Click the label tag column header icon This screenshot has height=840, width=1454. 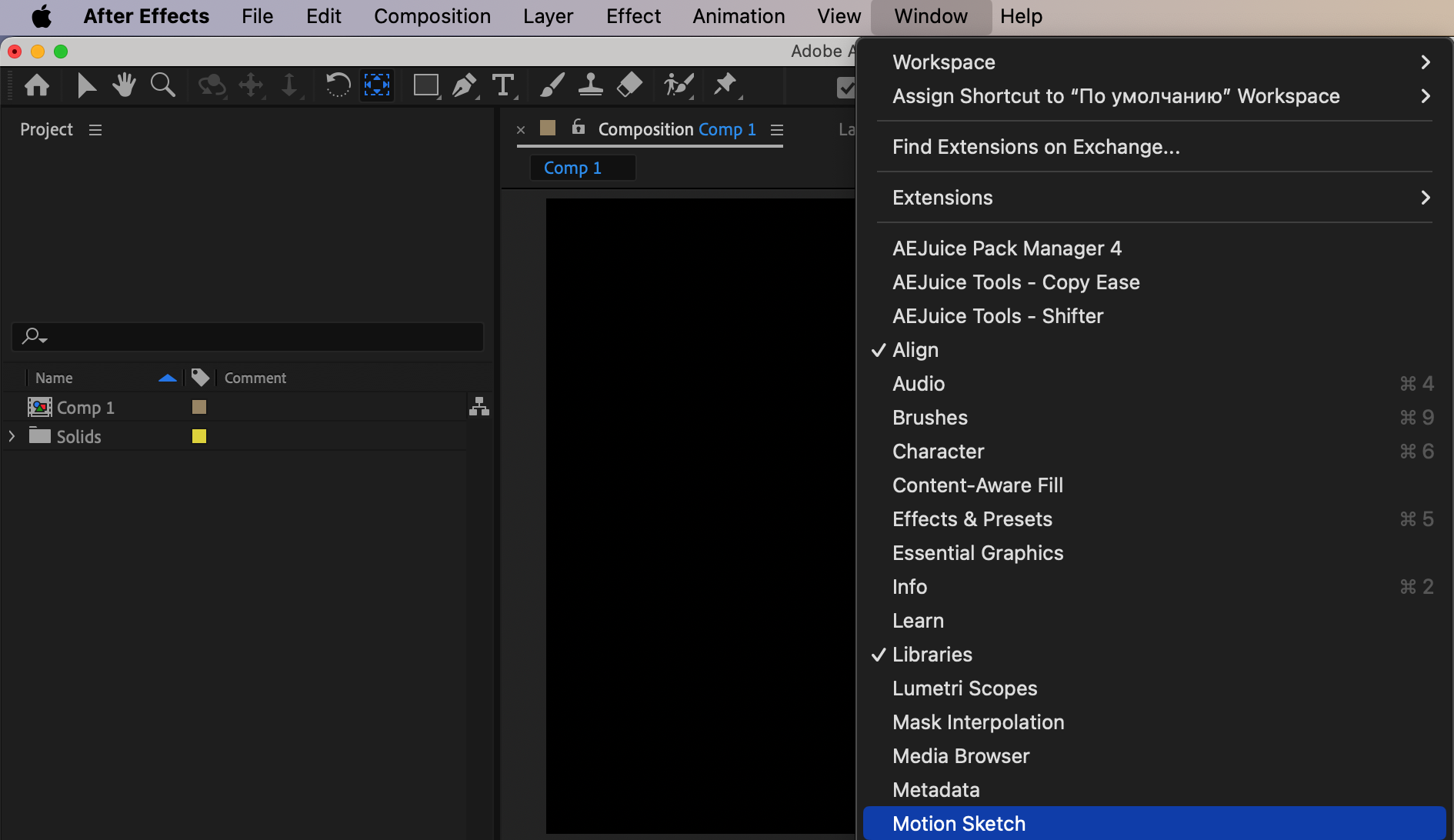pos(200,377)
